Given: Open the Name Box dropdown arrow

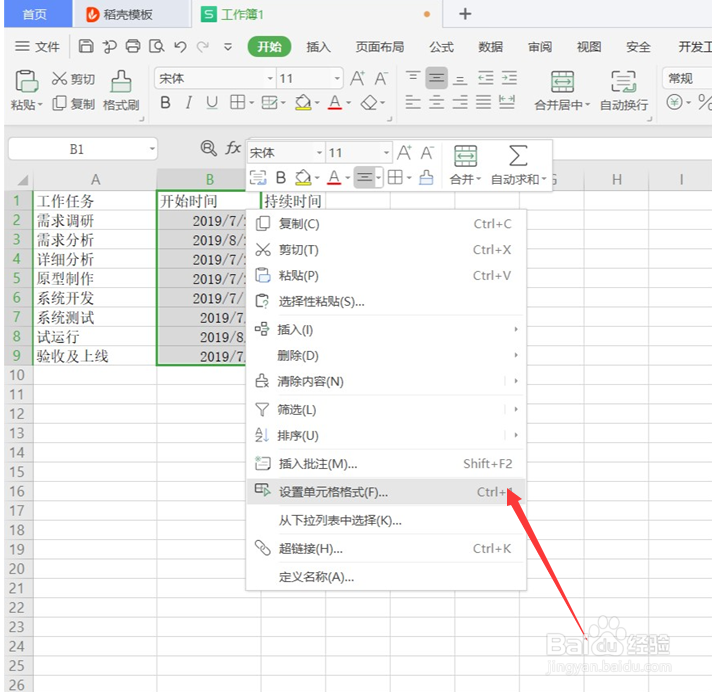Looking at the screenshot, I should [152, 149].
